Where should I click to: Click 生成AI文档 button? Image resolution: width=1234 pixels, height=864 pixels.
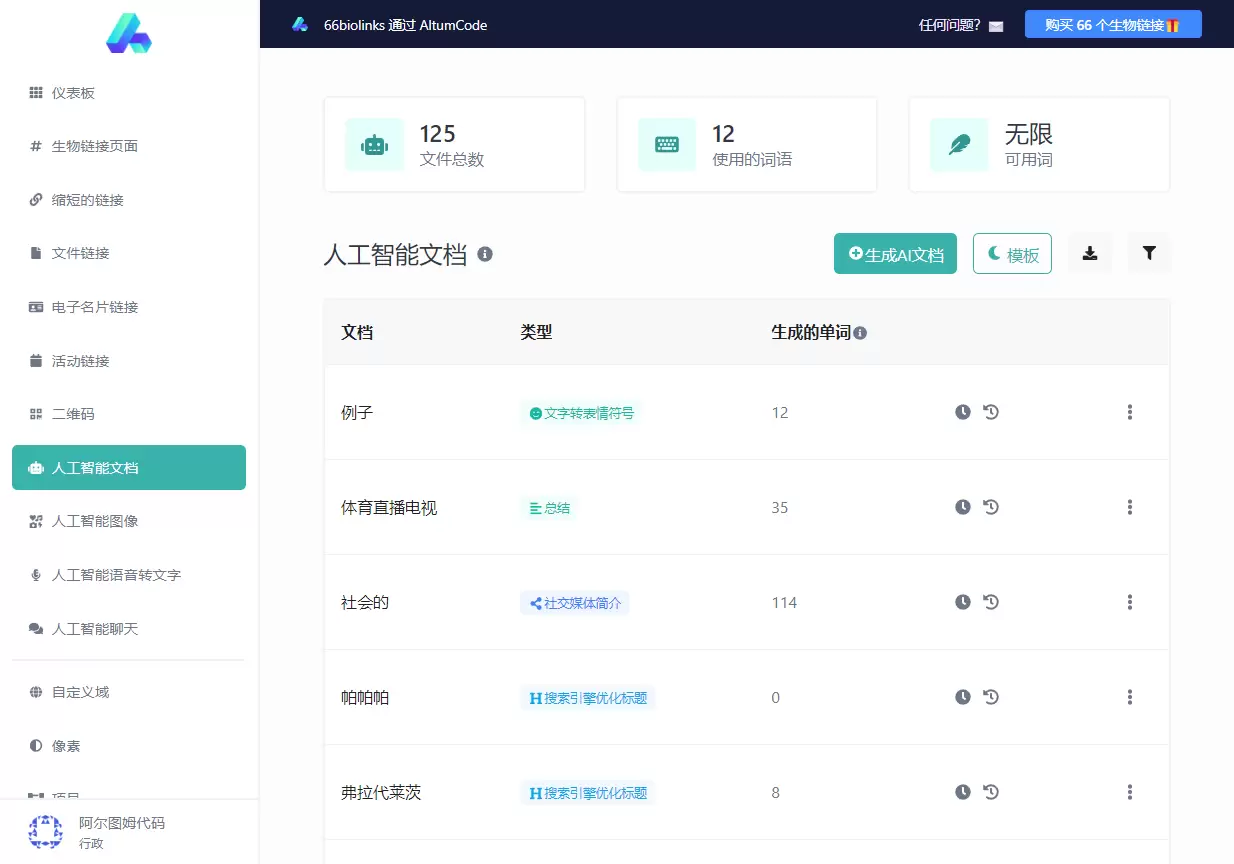[x=895, y=254]
